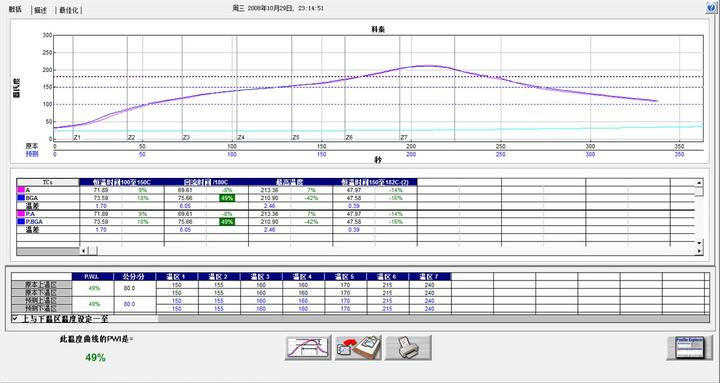Click the horizontal scrollbar thumb under TC table

(93, 251)
